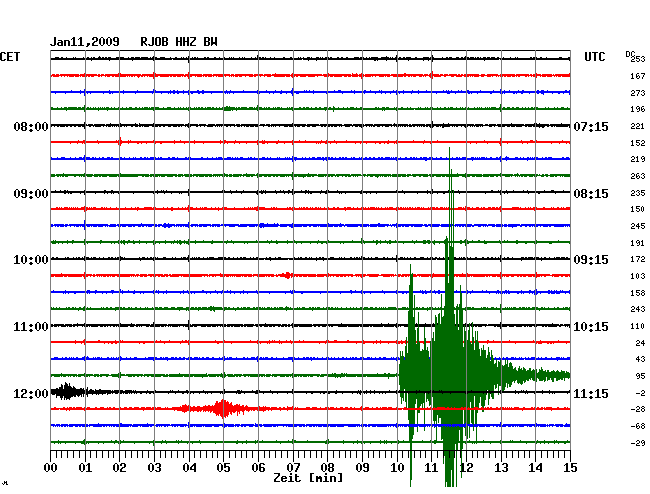Image resolution: width=650 pixels, height=494 pixels.
Task: Click the date label Jan11,2009
Action: 85,42
